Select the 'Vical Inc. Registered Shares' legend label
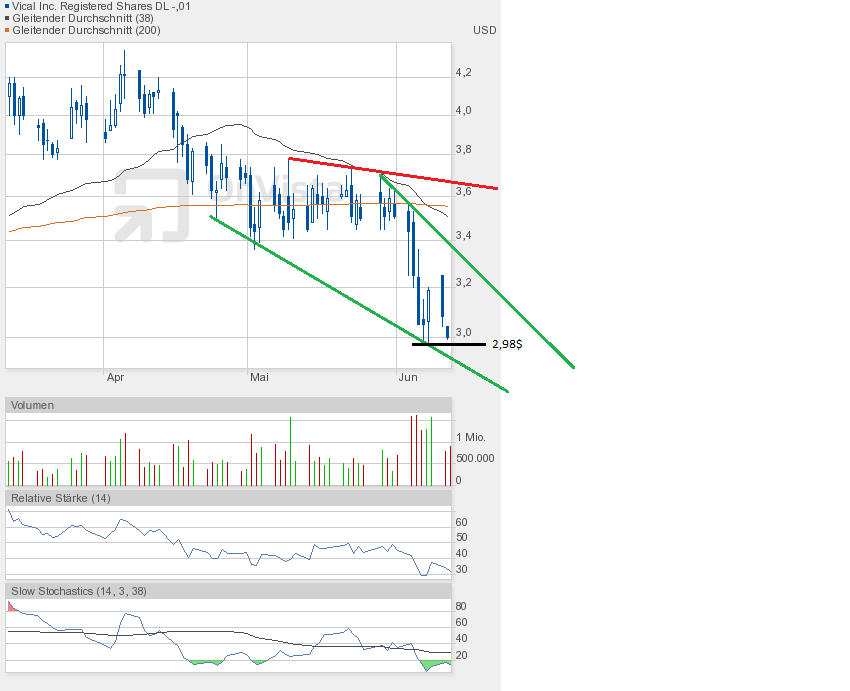850x691 pixels. click(x=101, y=6)
